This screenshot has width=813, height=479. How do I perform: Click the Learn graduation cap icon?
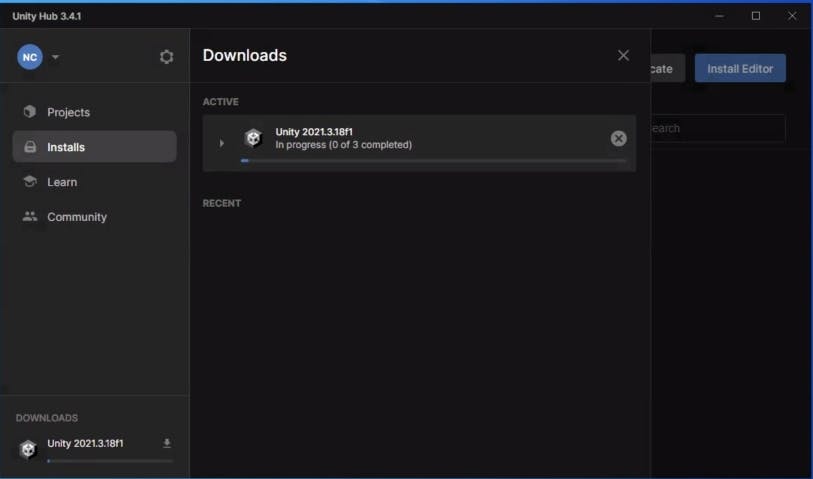coord(30,181)
